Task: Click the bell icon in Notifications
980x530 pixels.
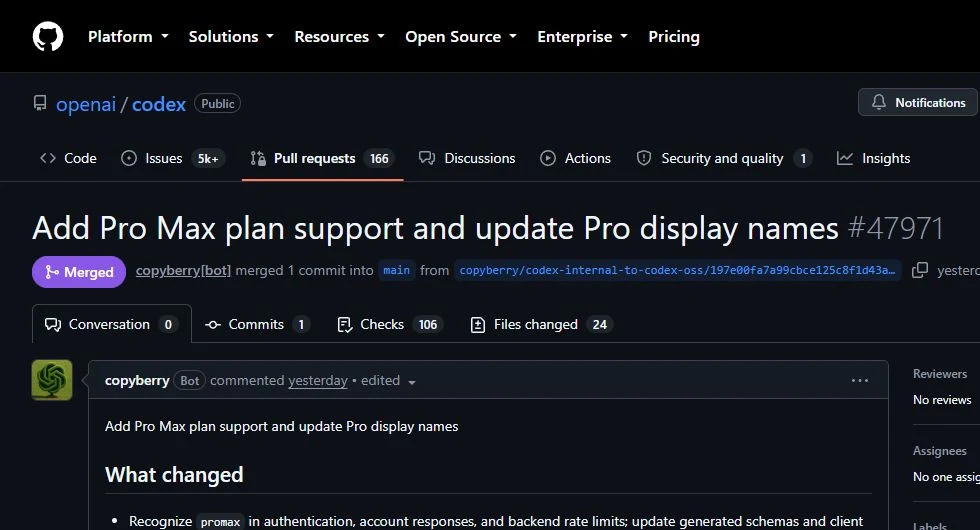Action: click(x=879, y=102)
